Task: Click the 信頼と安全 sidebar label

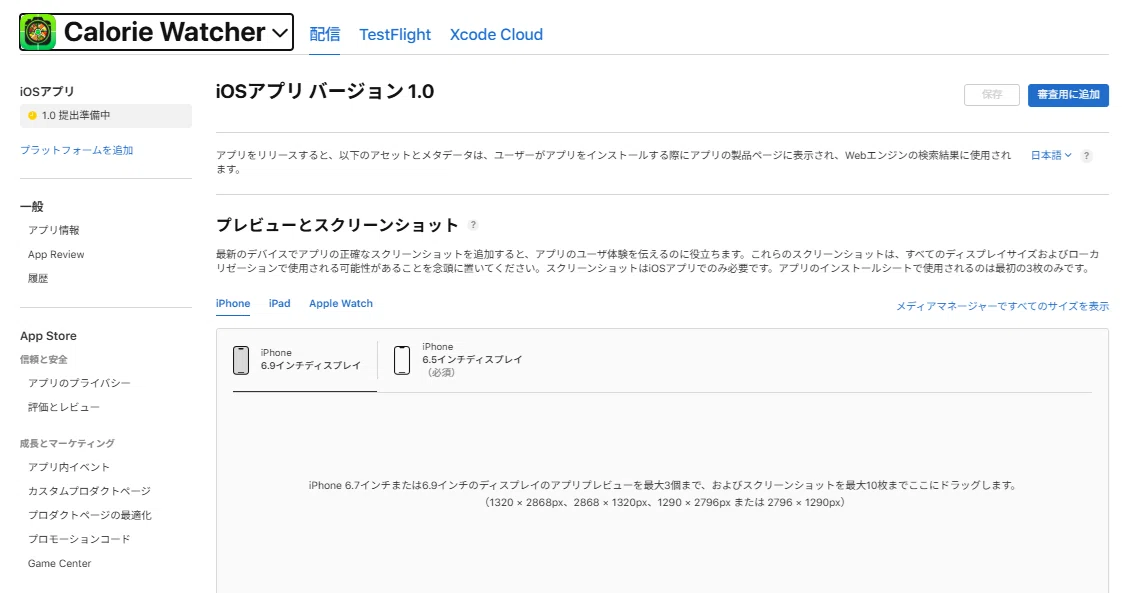Action: pyautogui.click(x=44, y=360)
